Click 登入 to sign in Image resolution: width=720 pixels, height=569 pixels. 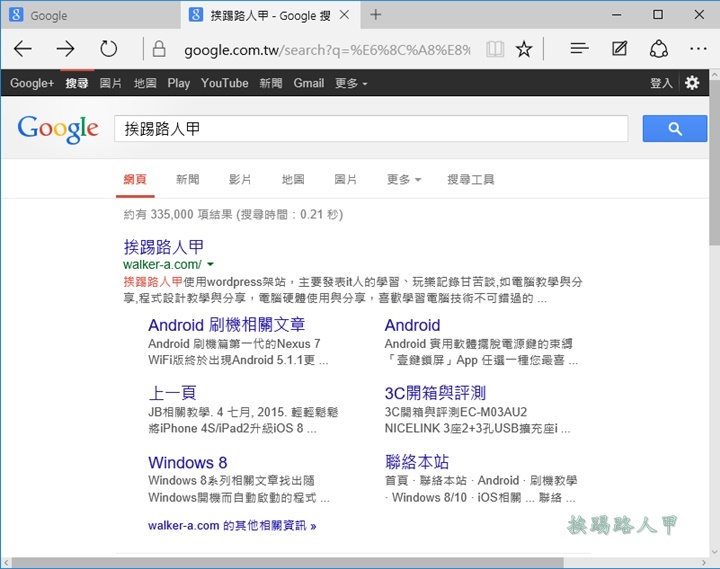click(x=661, y=83)
